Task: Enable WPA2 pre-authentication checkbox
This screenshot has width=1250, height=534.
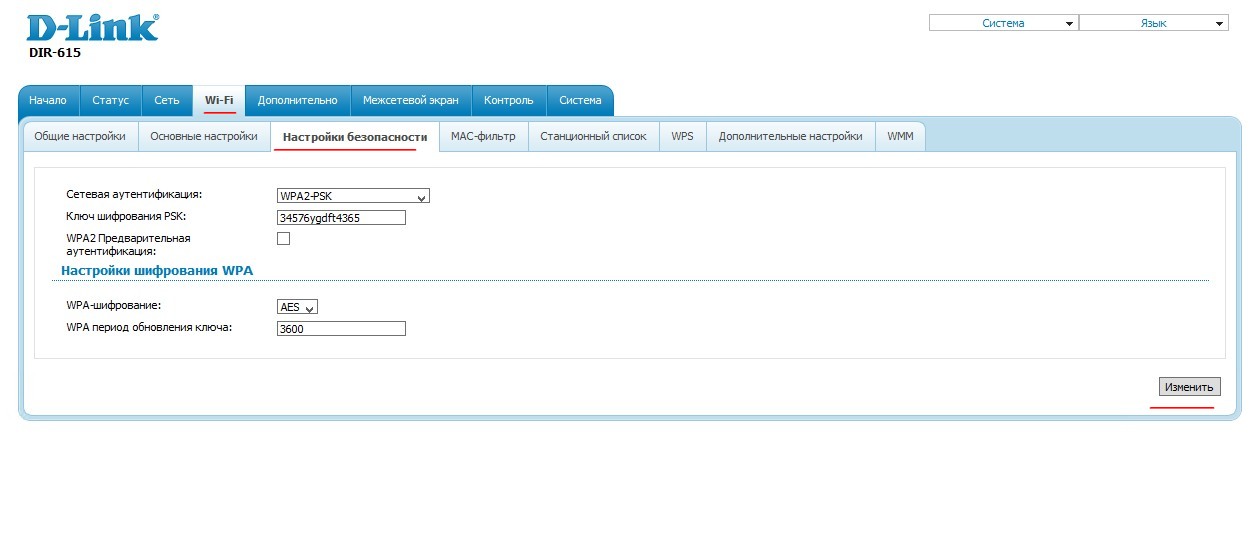Action: 283,239
